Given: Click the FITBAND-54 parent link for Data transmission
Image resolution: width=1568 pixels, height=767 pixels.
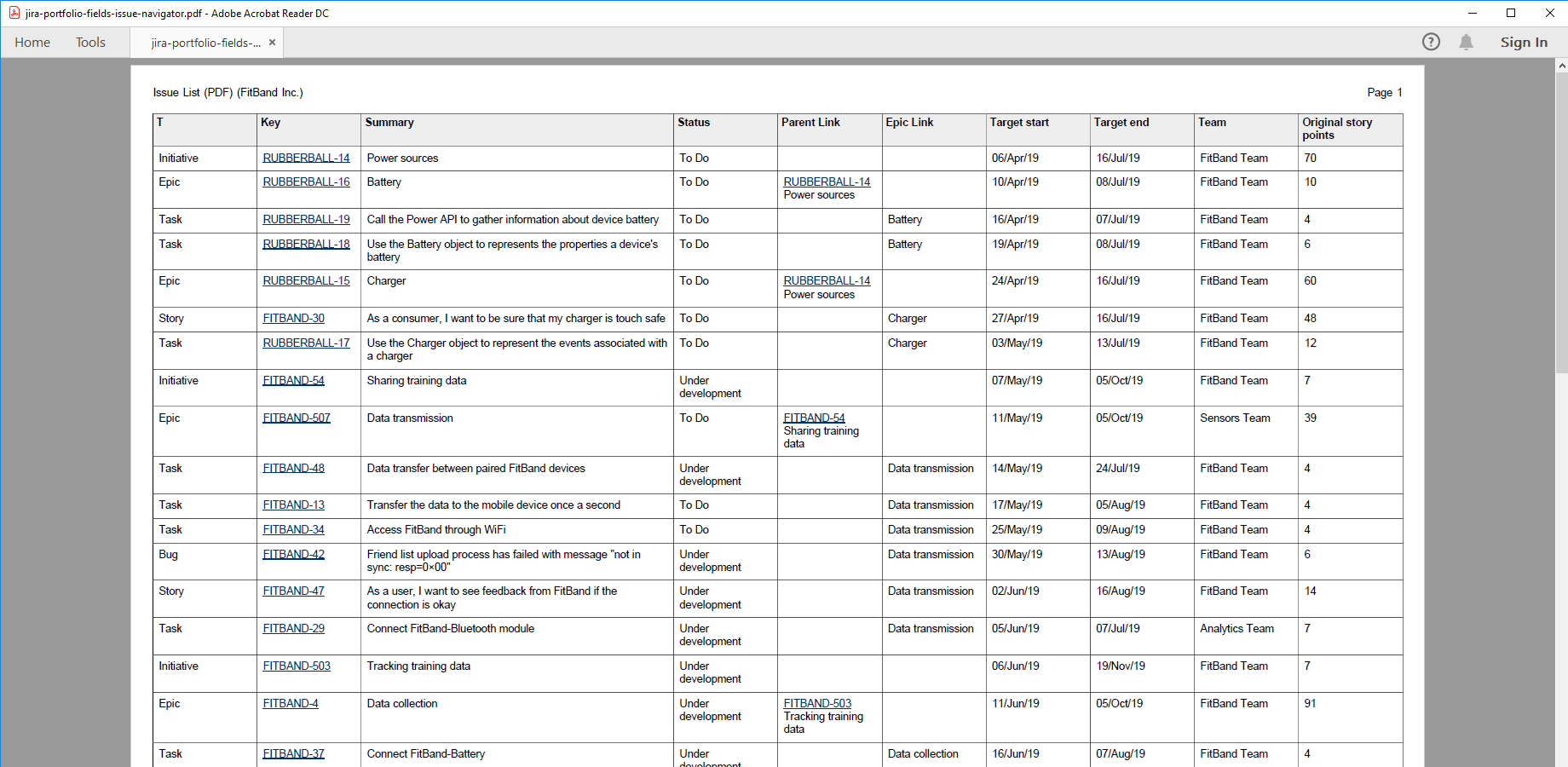Looking at the screenshot, I should point(814,418).
